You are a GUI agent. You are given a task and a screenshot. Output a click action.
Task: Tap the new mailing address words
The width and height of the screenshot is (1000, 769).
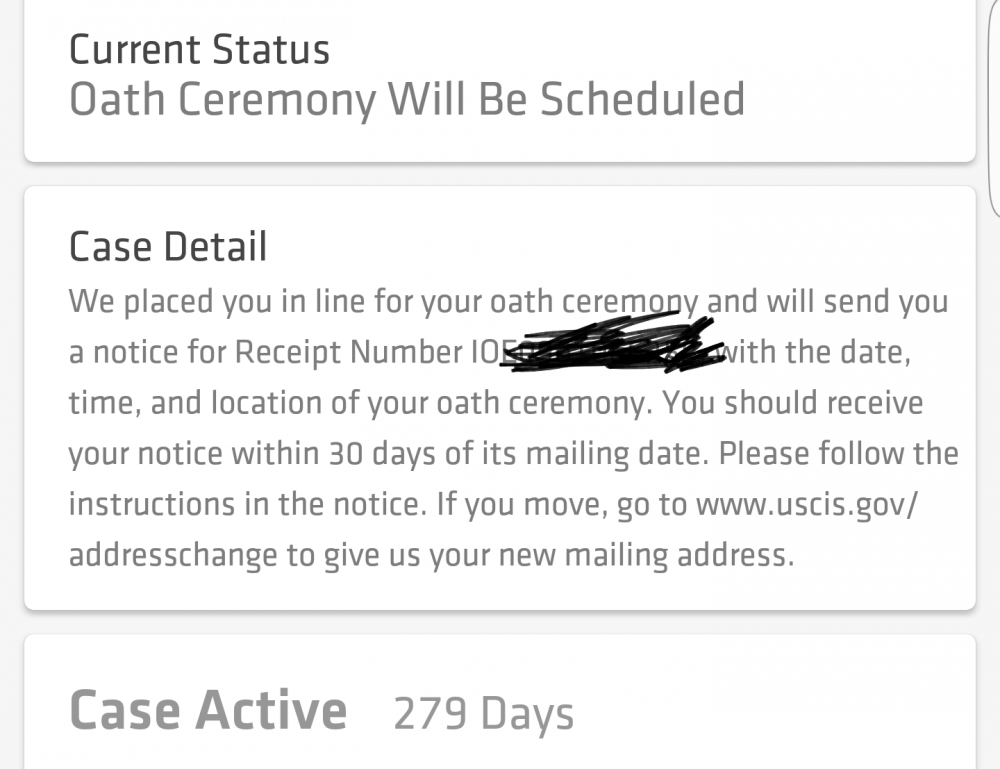(x=646, y=555)
